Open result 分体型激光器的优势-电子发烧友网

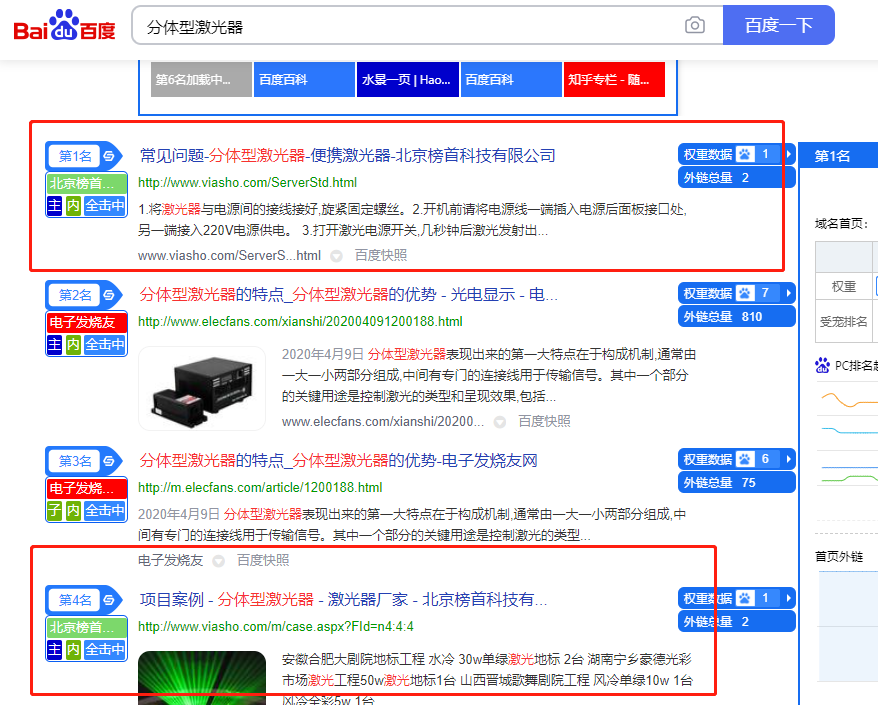click(x=338, y=461)
